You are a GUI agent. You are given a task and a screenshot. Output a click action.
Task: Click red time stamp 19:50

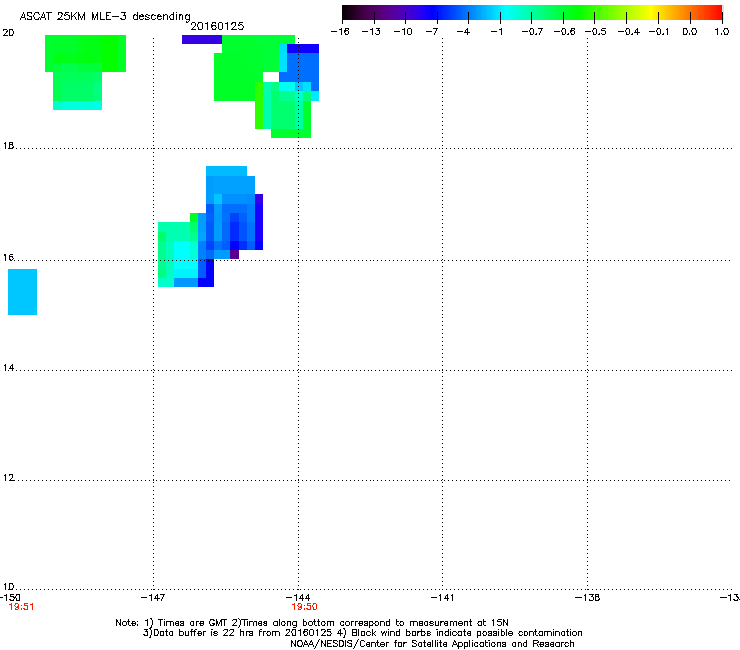[x=304, y=607]
